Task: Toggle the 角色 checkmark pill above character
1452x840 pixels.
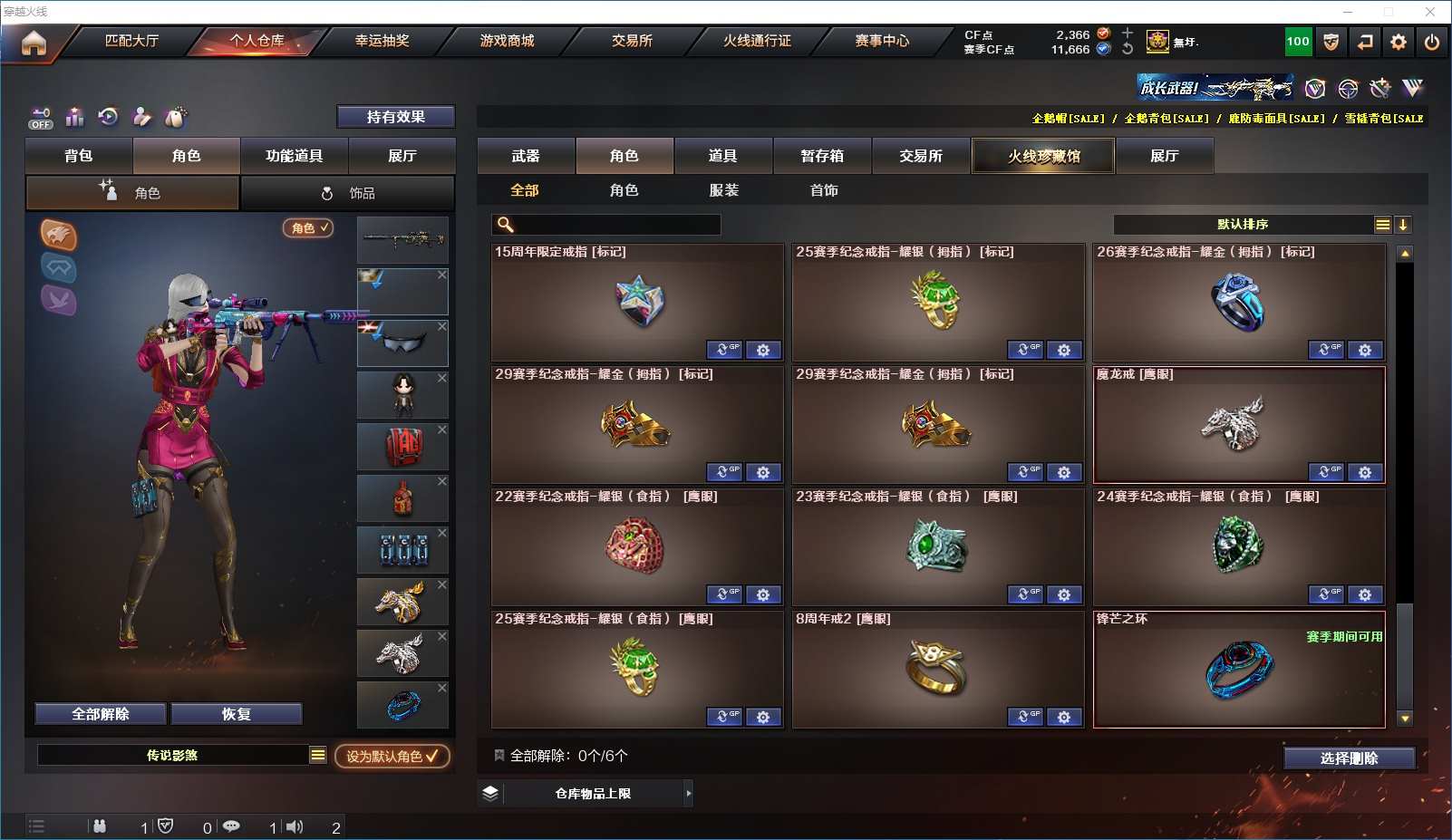Action: pos(308,227)
